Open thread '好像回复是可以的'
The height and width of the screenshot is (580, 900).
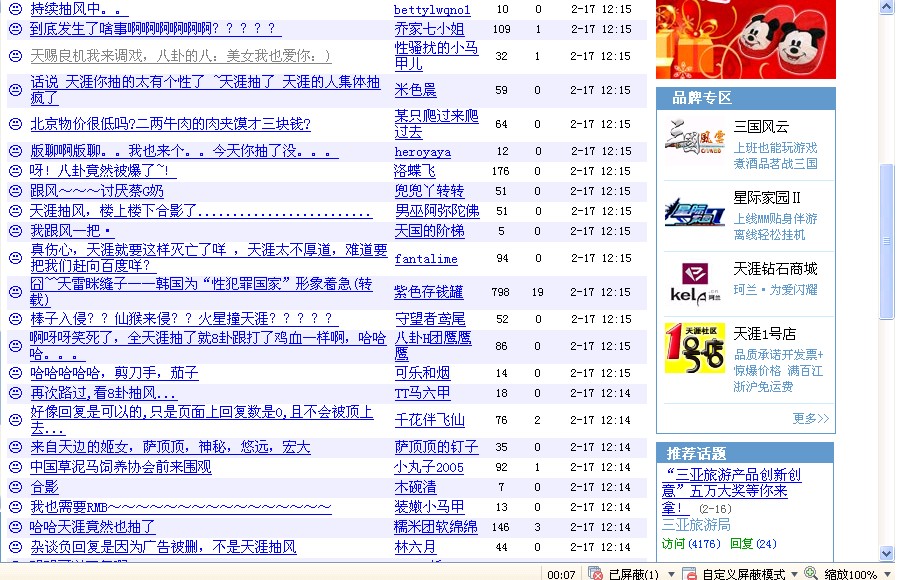pos(201,420)
